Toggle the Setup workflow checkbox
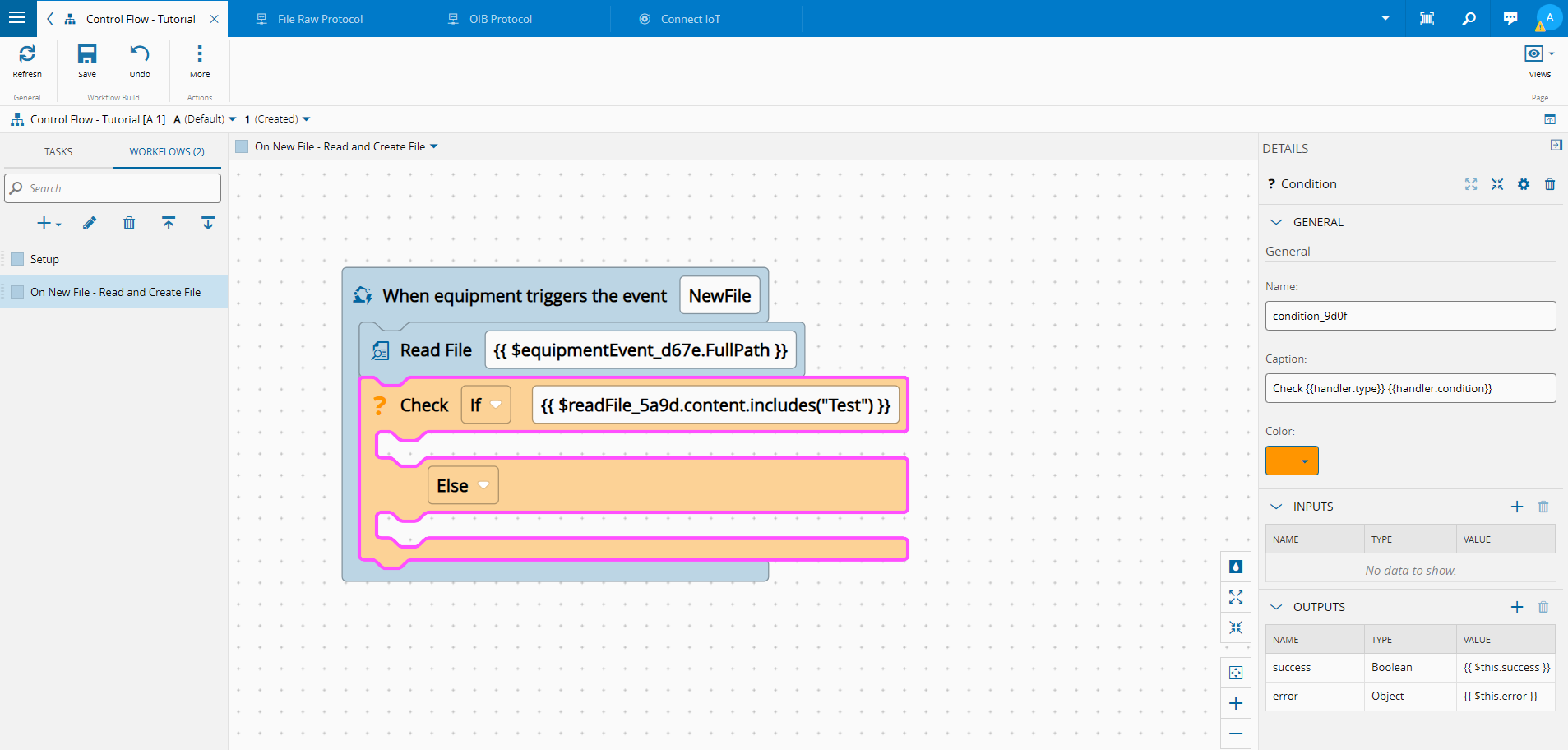1568x750 pixels. point(17,259)
